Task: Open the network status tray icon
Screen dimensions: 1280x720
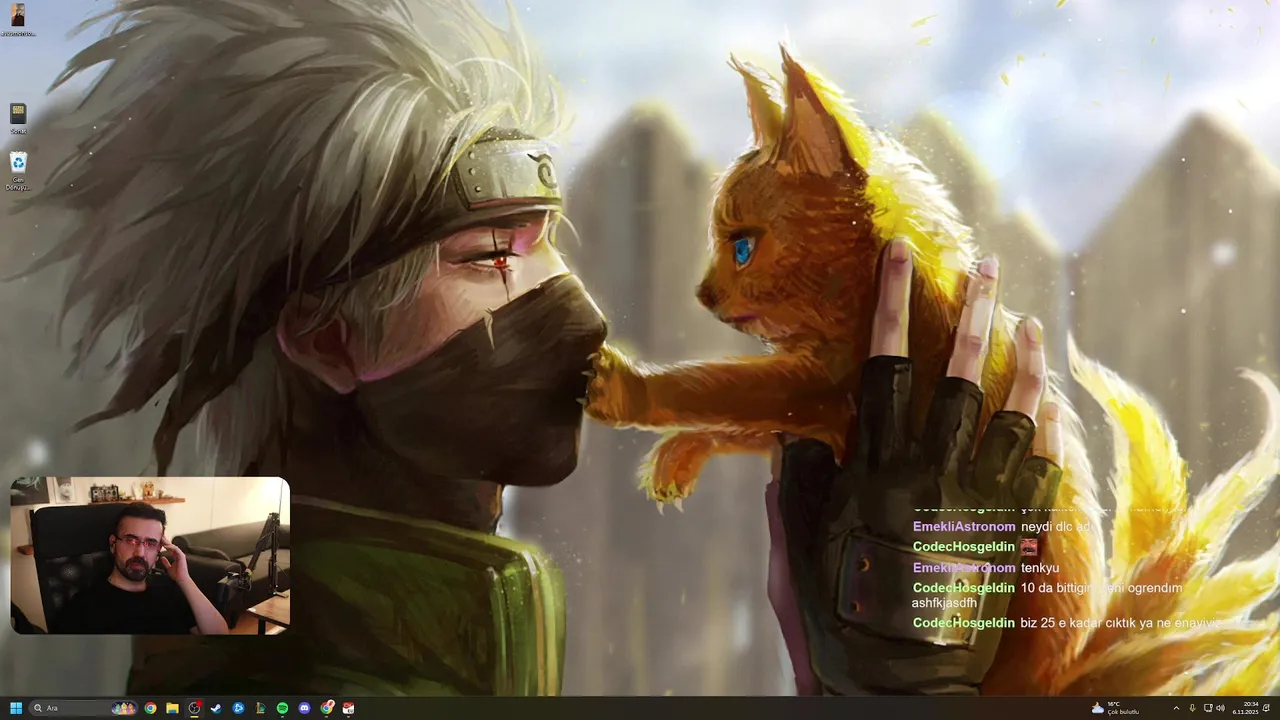Action: [1207, 708]
